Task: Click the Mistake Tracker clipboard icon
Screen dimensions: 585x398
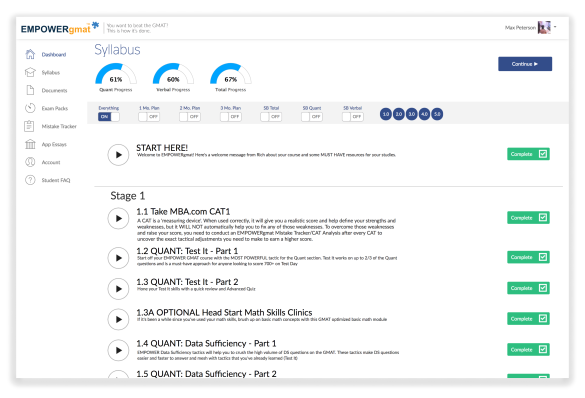Action: [x=29, y=126]
